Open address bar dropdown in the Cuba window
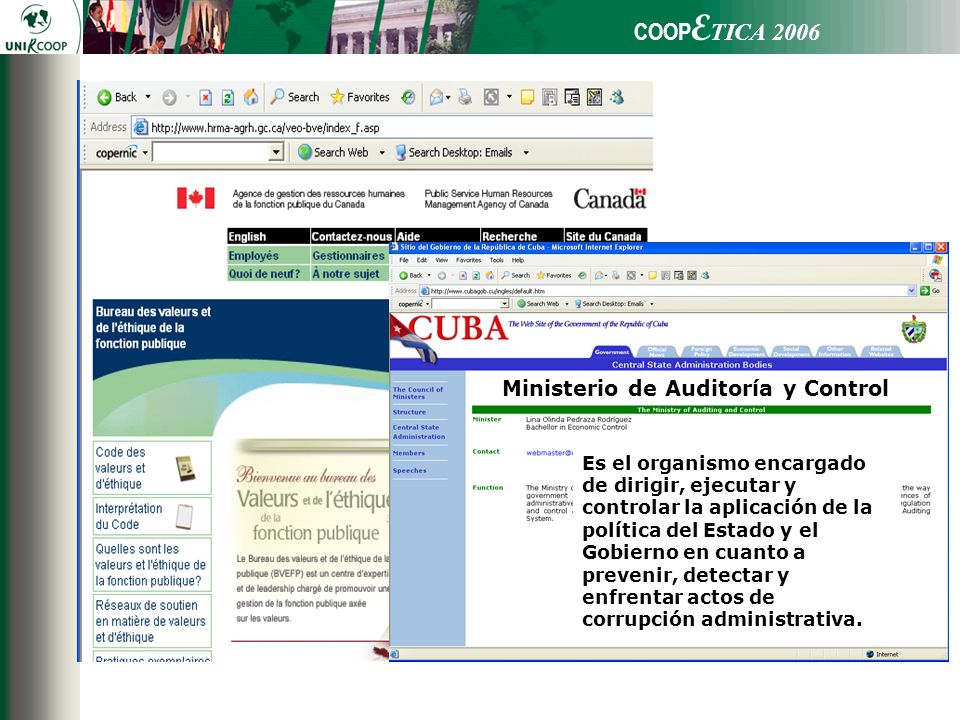960x720 pixels. [x=911, y=291]
